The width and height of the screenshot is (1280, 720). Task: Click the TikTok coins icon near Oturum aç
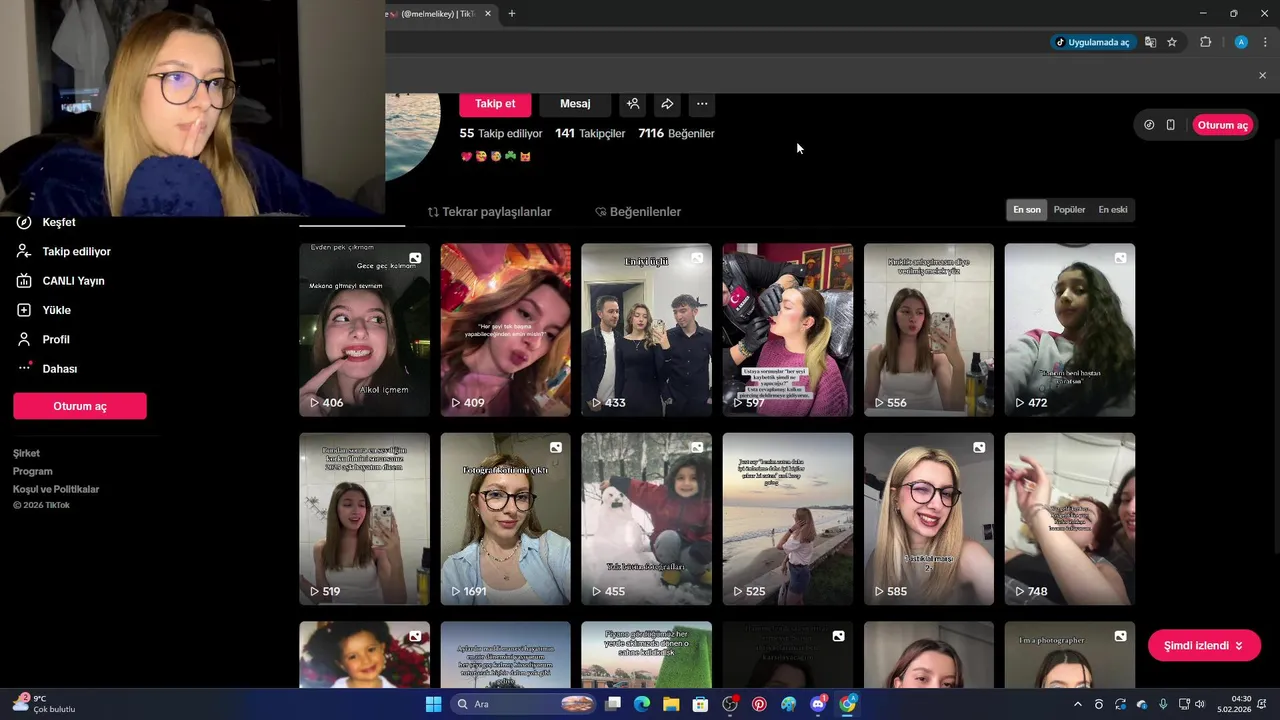[x=1149, y=125]
